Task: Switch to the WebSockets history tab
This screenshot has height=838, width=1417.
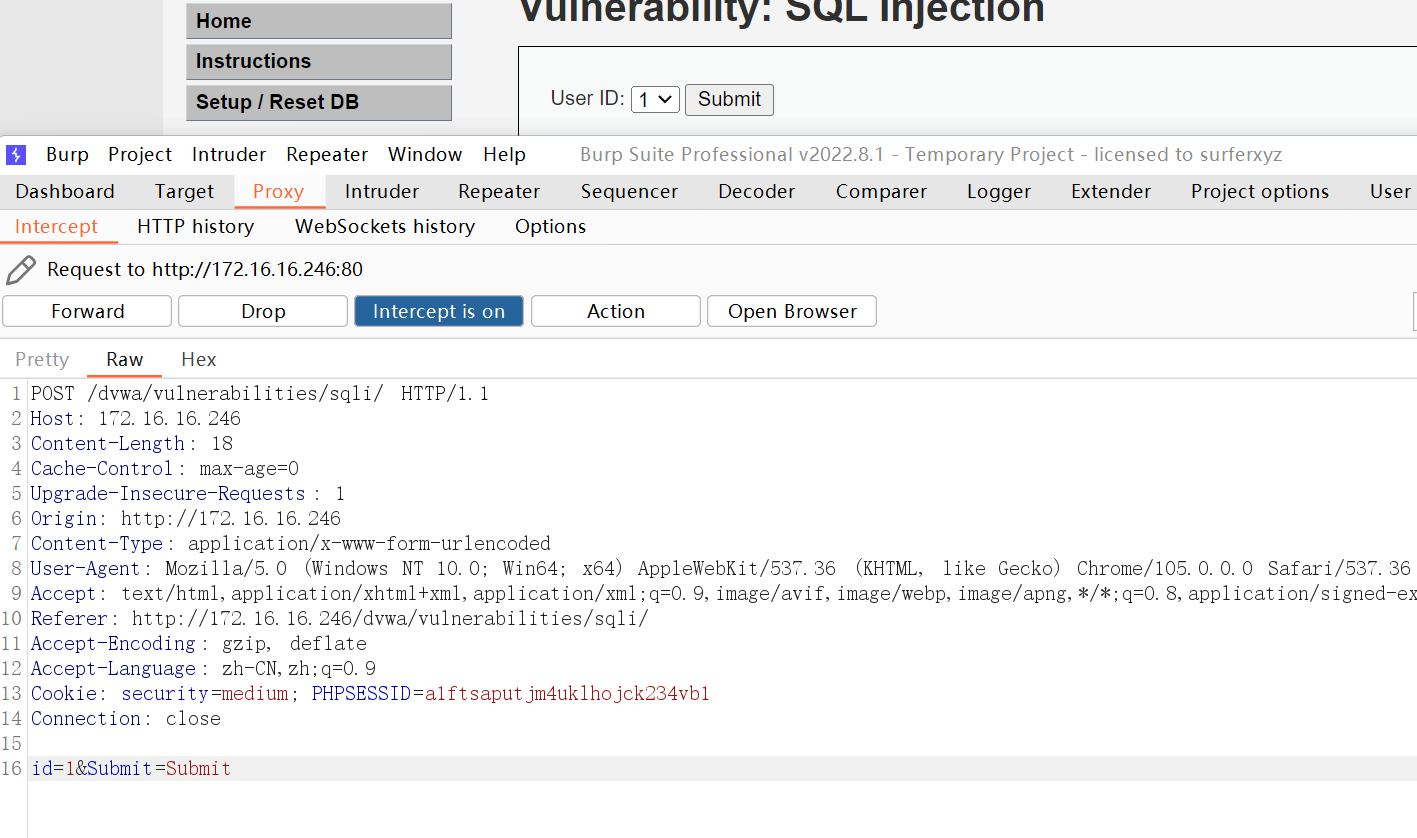Action: tap(384, 227)
